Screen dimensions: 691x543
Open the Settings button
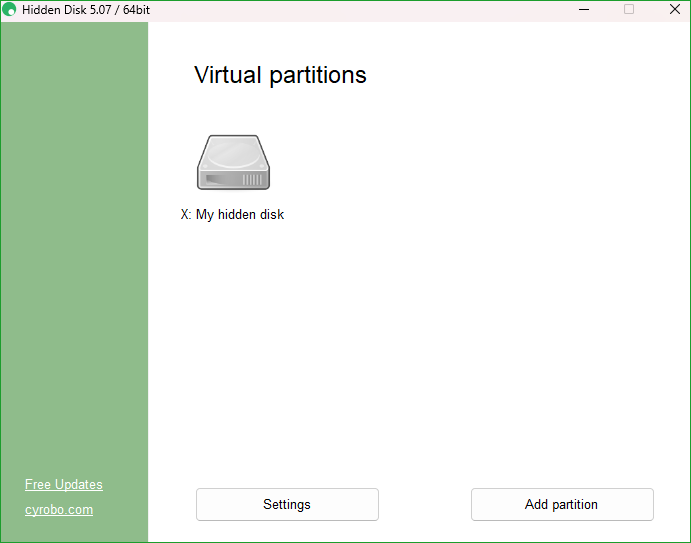(x=287, y=504)
